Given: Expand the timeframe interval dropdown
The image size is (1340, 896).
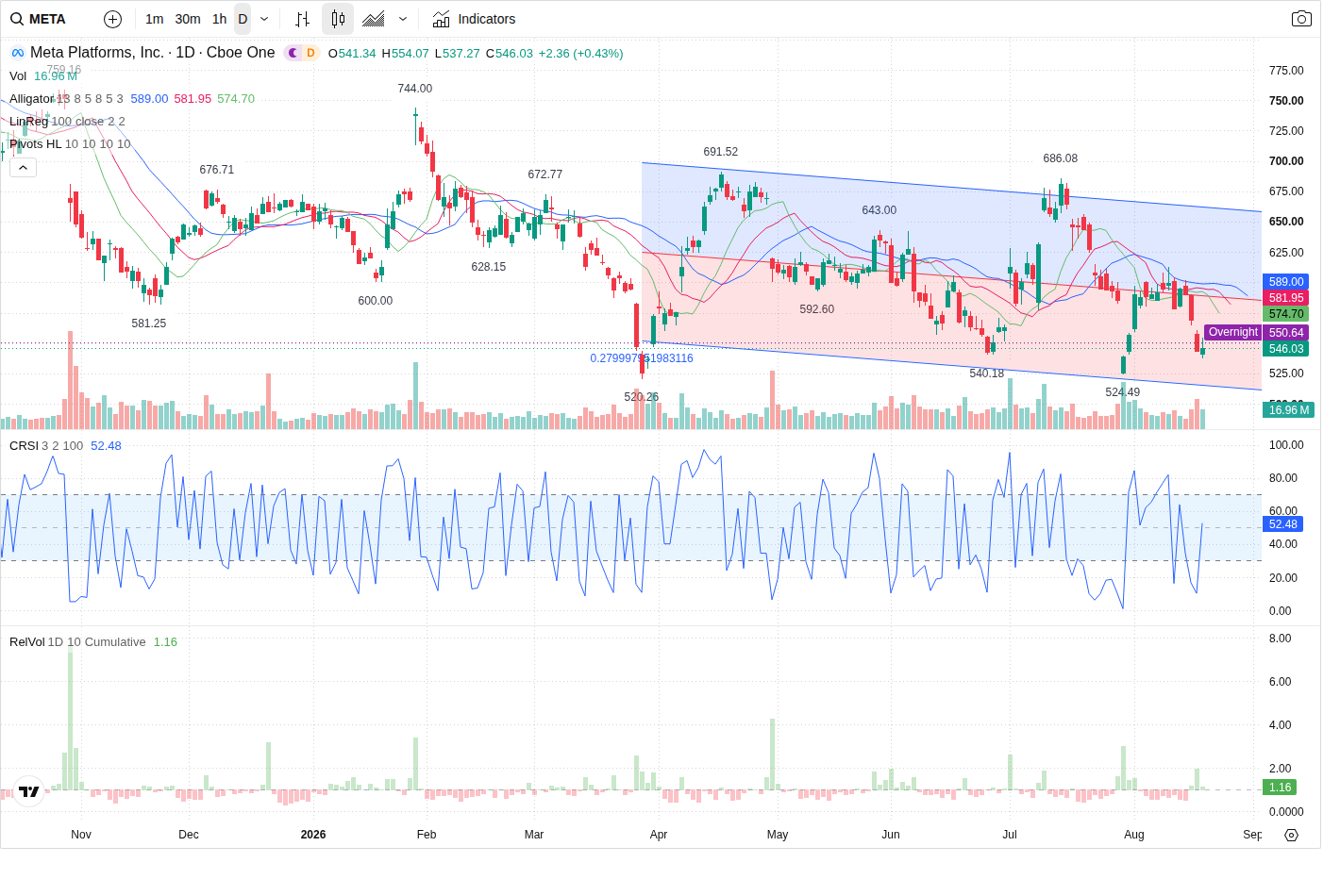Looking at the screenshot, I should tap(264, 19).
